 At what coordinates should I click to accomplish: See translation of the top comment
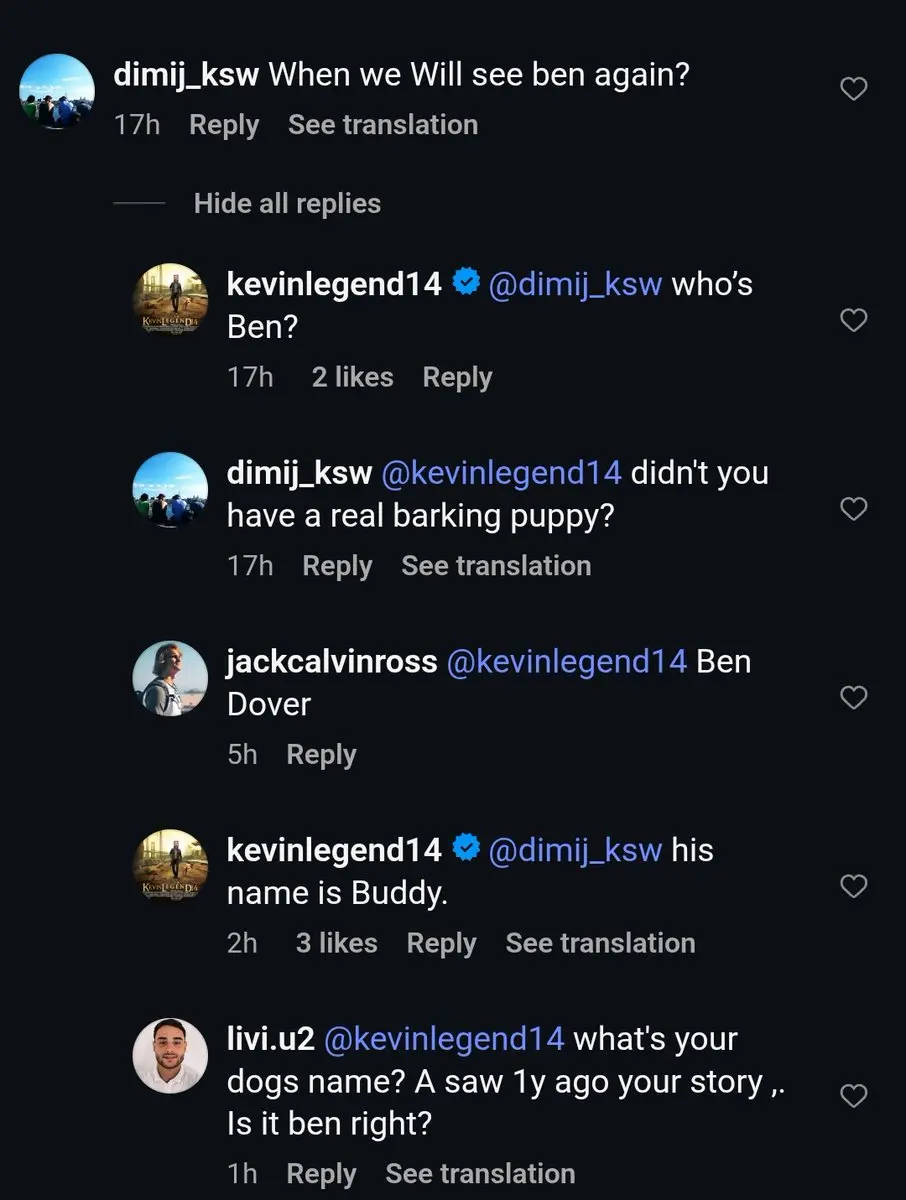click(383, 125)
